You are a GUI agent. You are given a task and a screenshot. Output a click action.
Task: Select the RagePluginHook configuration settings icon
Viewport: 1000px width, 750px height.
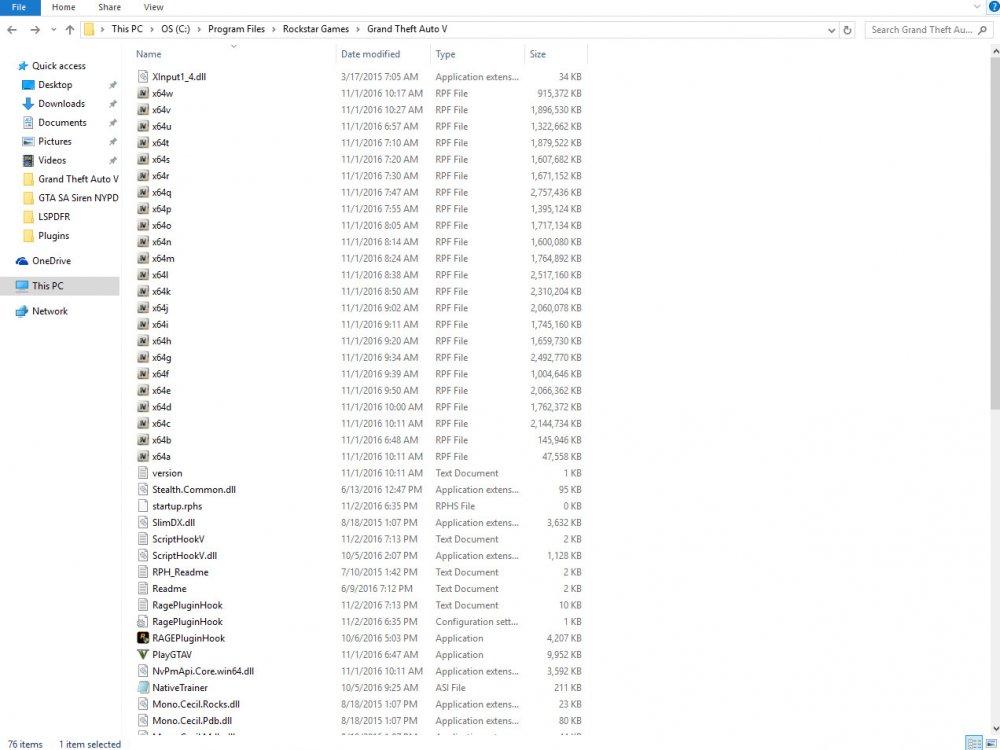pos(143,622)
